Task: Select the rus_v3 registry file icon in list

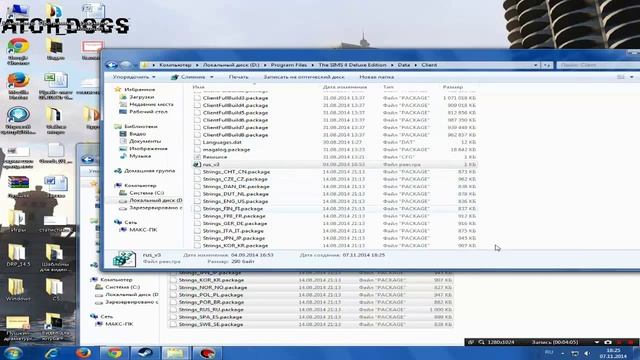Action: tap(197, 164)
